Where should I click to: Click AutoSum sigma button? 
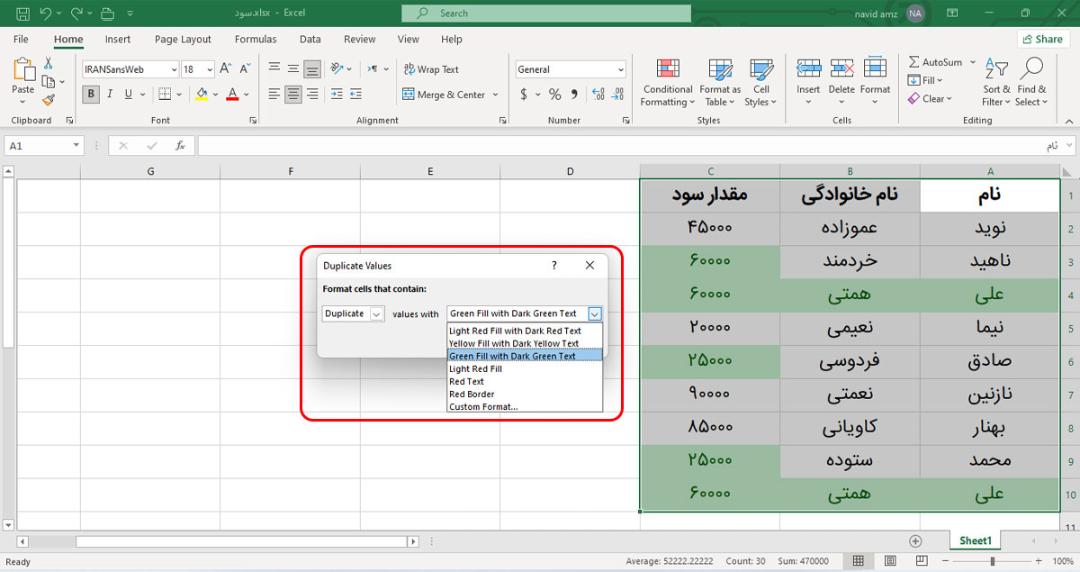[x=935, y=62]
